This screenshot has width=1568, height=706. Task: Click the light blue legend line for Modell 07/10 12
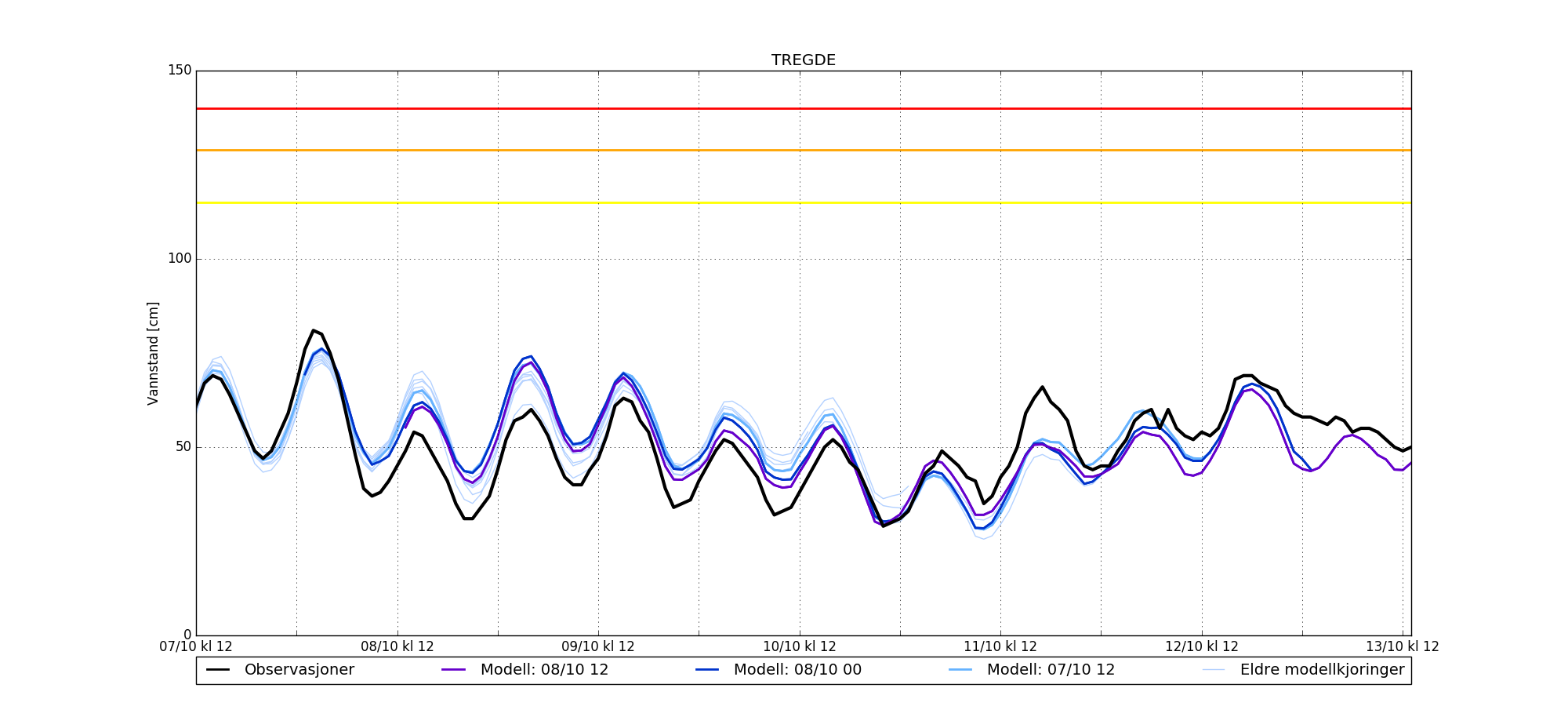click(x=960, y=670)
